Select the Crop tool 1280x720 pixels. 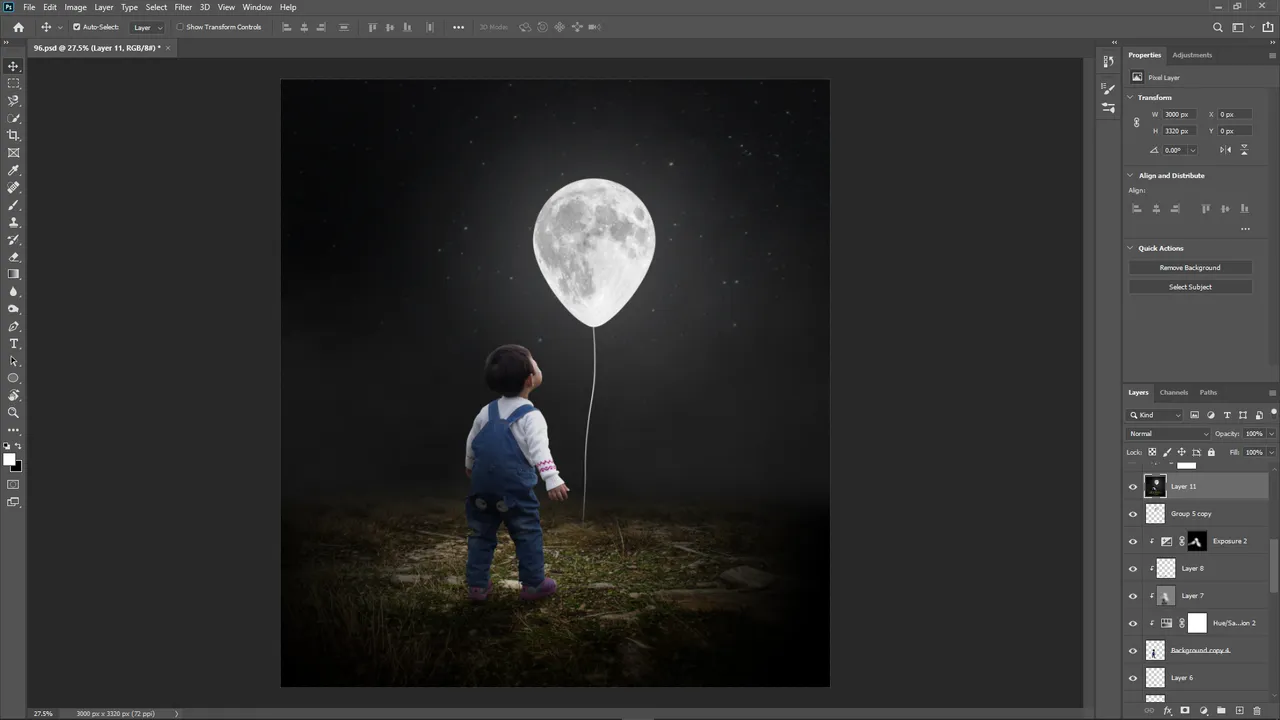click(x=13, y=135)
